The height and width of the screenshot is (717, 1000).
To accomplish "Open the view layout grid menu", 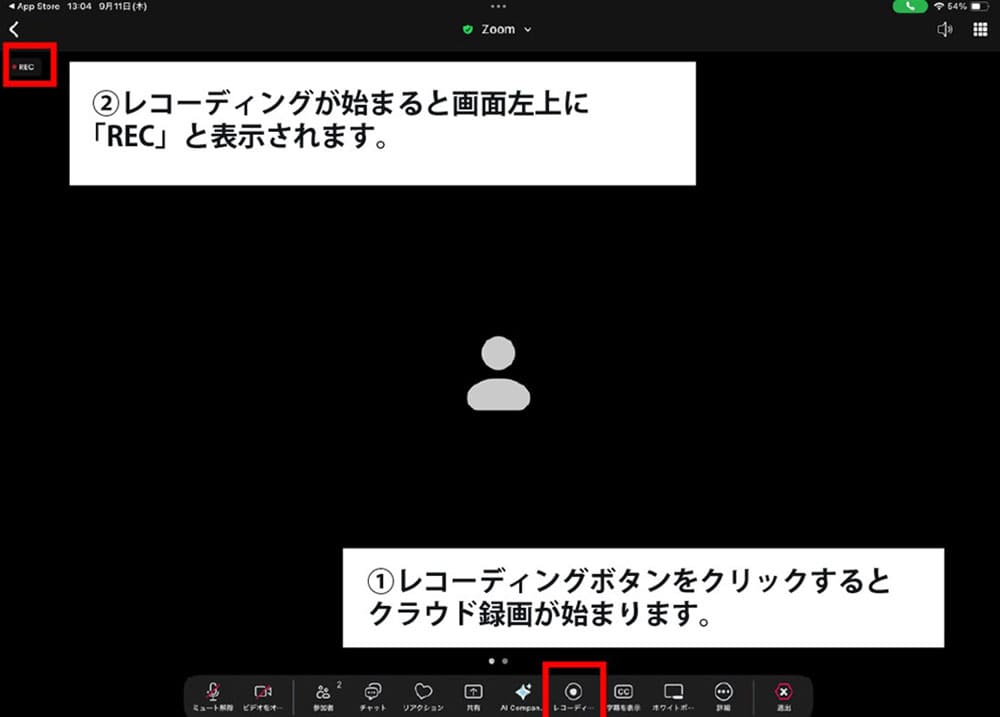I will (x=983, y=29).
